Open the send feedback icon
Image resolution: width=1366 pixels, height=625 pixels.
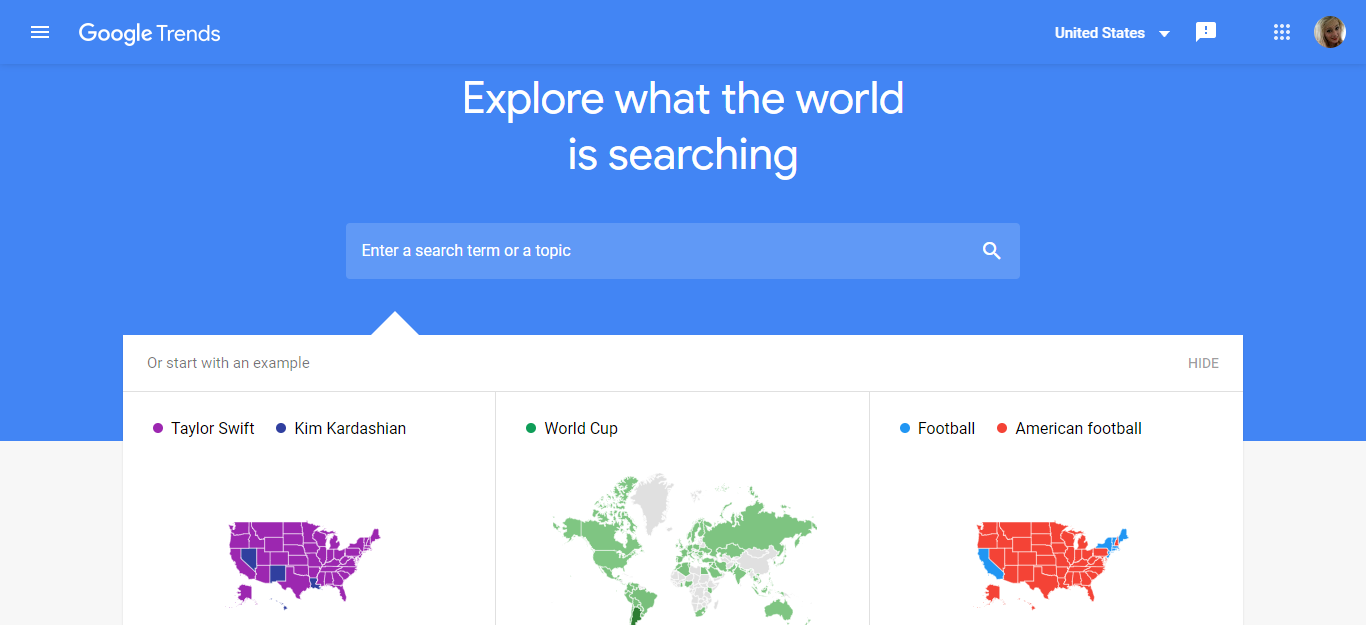pos(1206,32)
